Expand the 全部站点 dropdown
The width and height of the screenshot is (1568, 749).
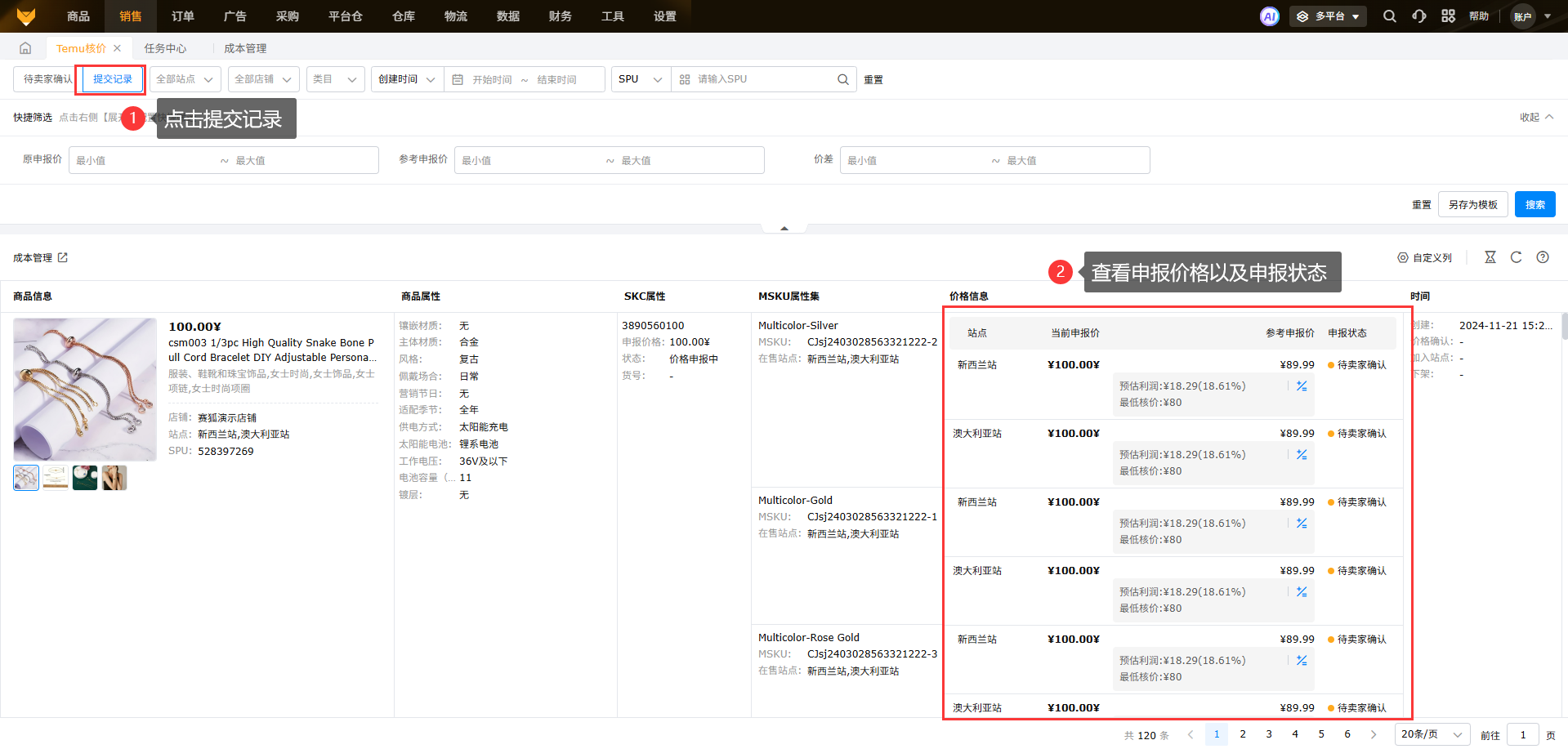point(185,79)
